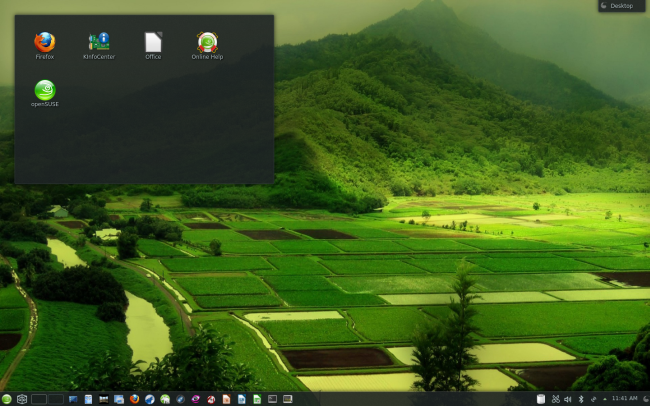Click the openSUSE desktop icon

coord(44,93)
